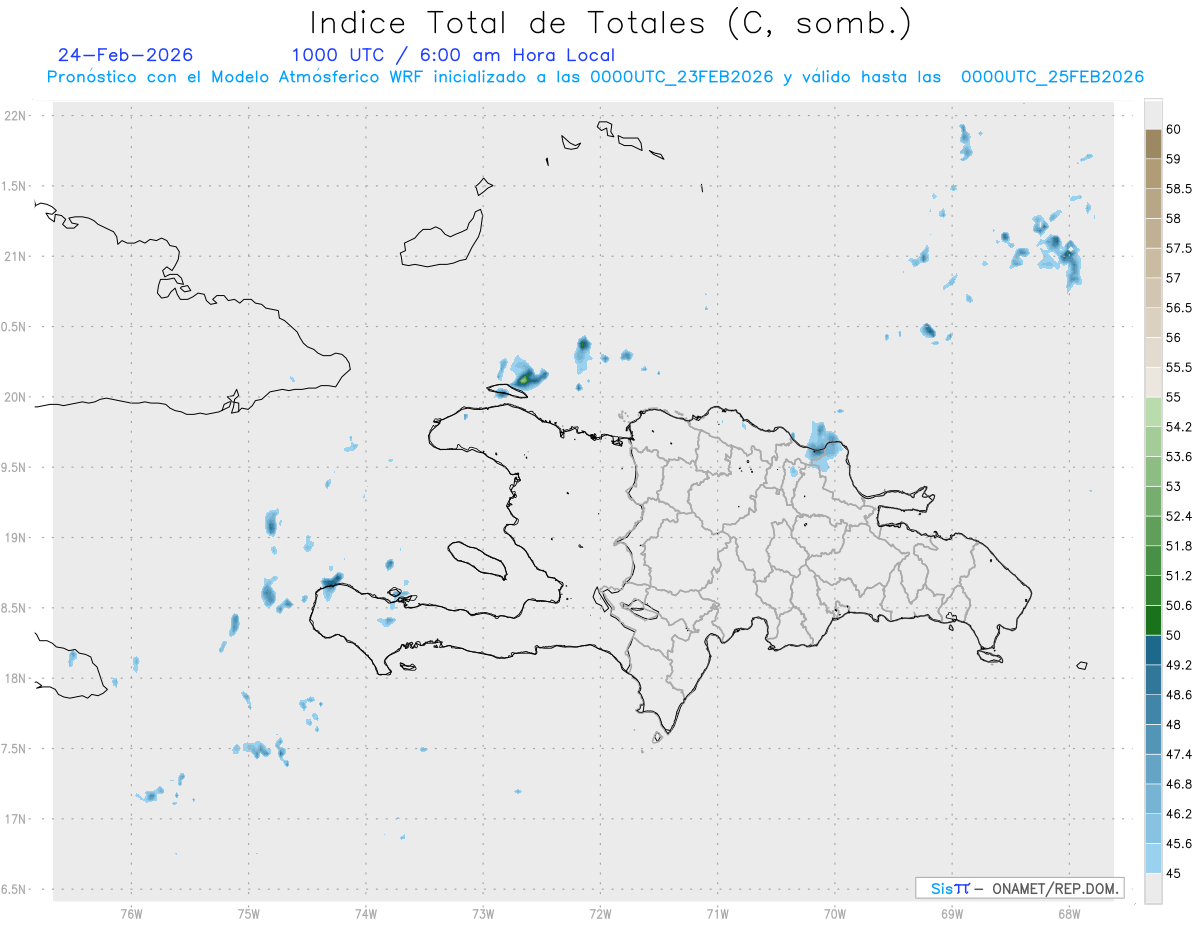The image size is (1200, 927).
Task: Click the longitude label "70W"
Action: [x=835, y=913]
